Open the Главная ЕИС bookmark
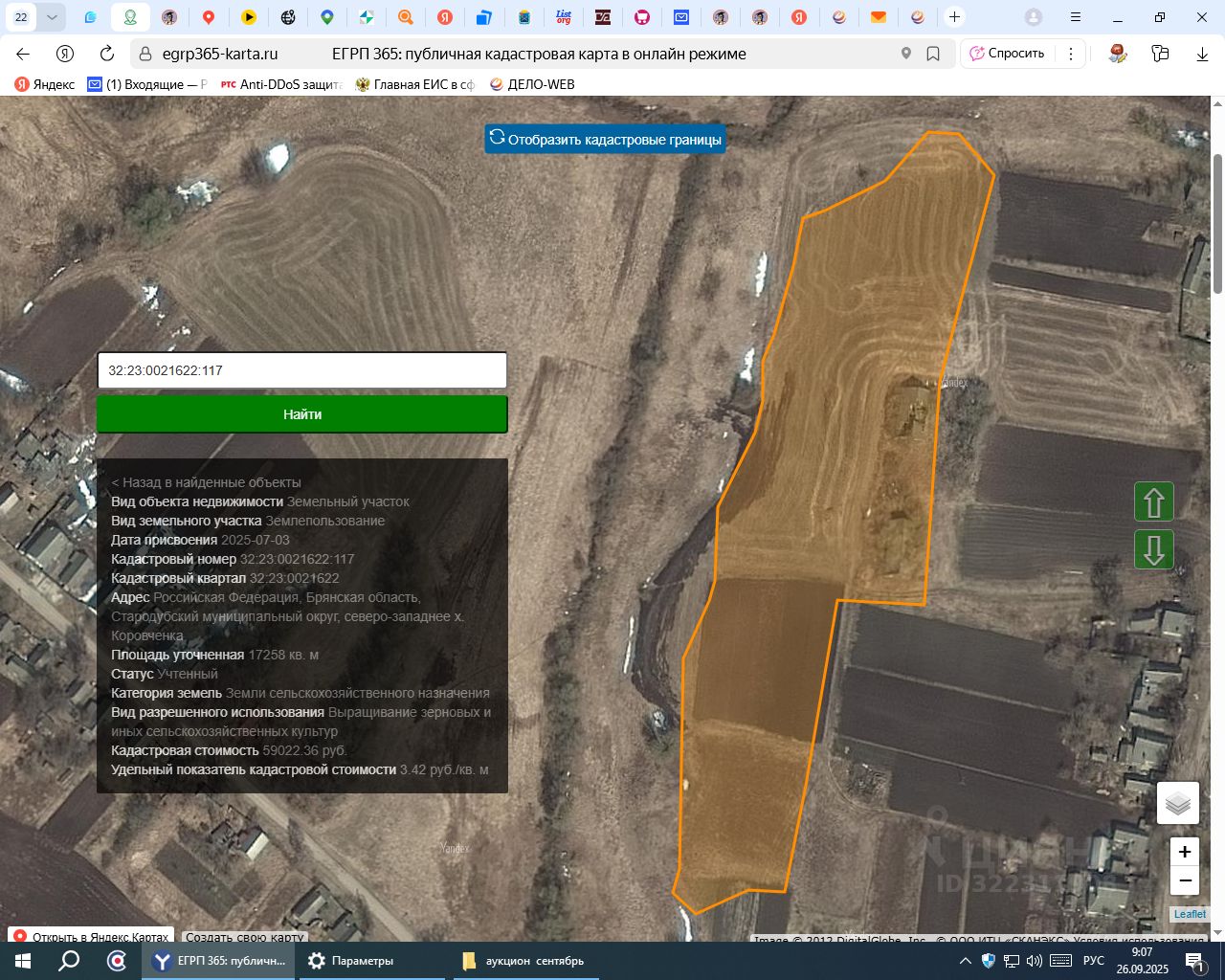This screenshot has height=980, width=1225. [415, 84]
